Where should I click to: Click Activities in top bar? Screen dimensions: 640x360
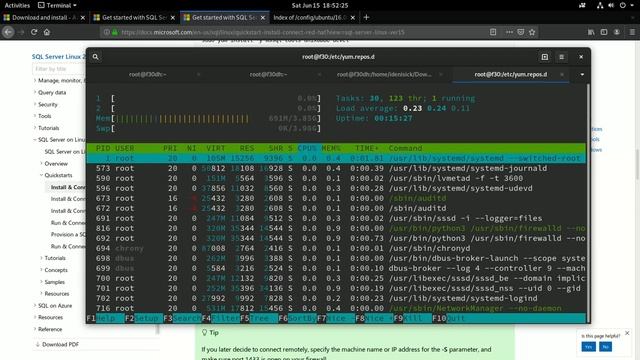pyautogui.click(x=17, y=5)
